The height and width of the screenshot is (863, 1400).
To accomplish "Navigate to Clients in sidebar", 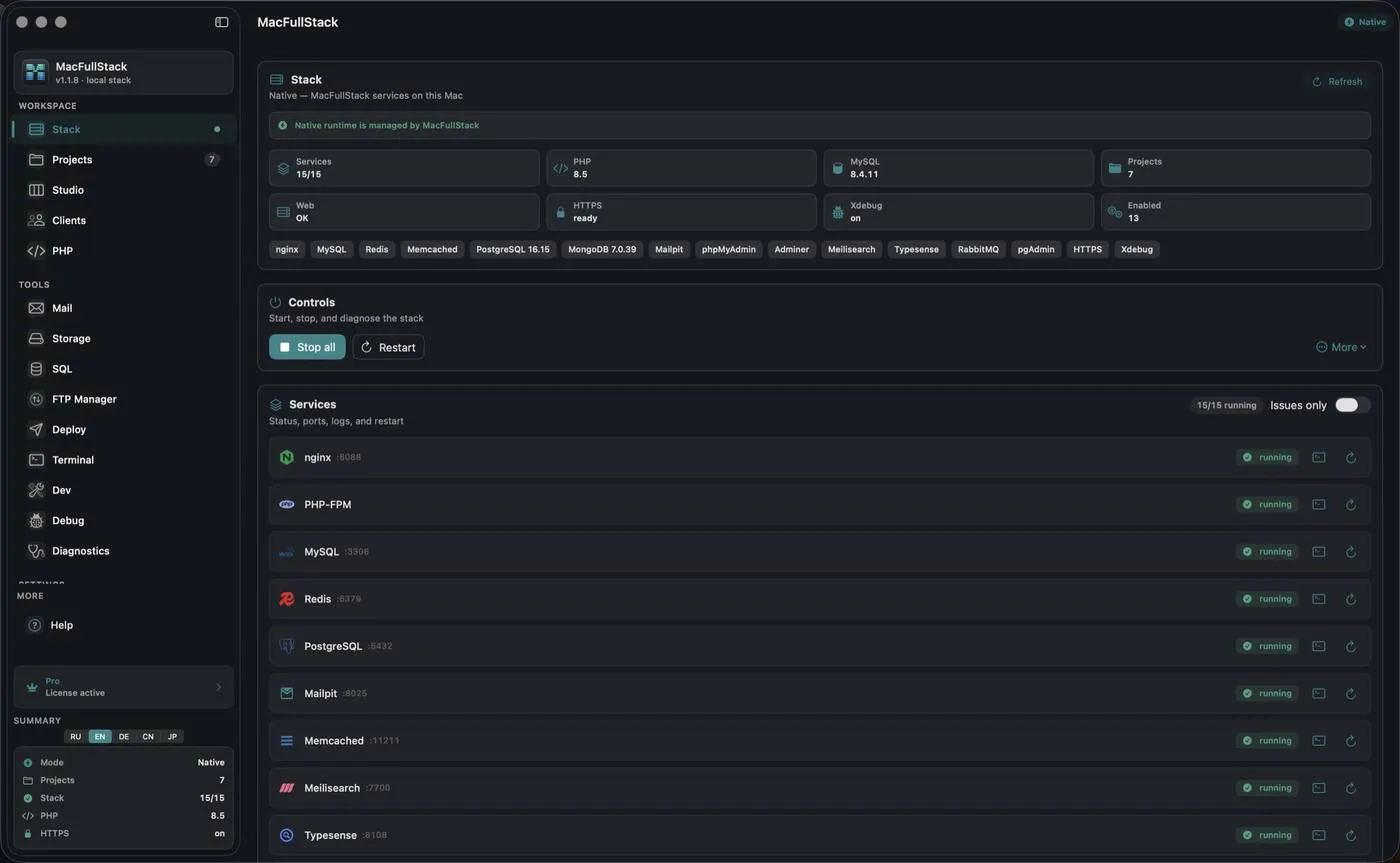I will (124, 220).
